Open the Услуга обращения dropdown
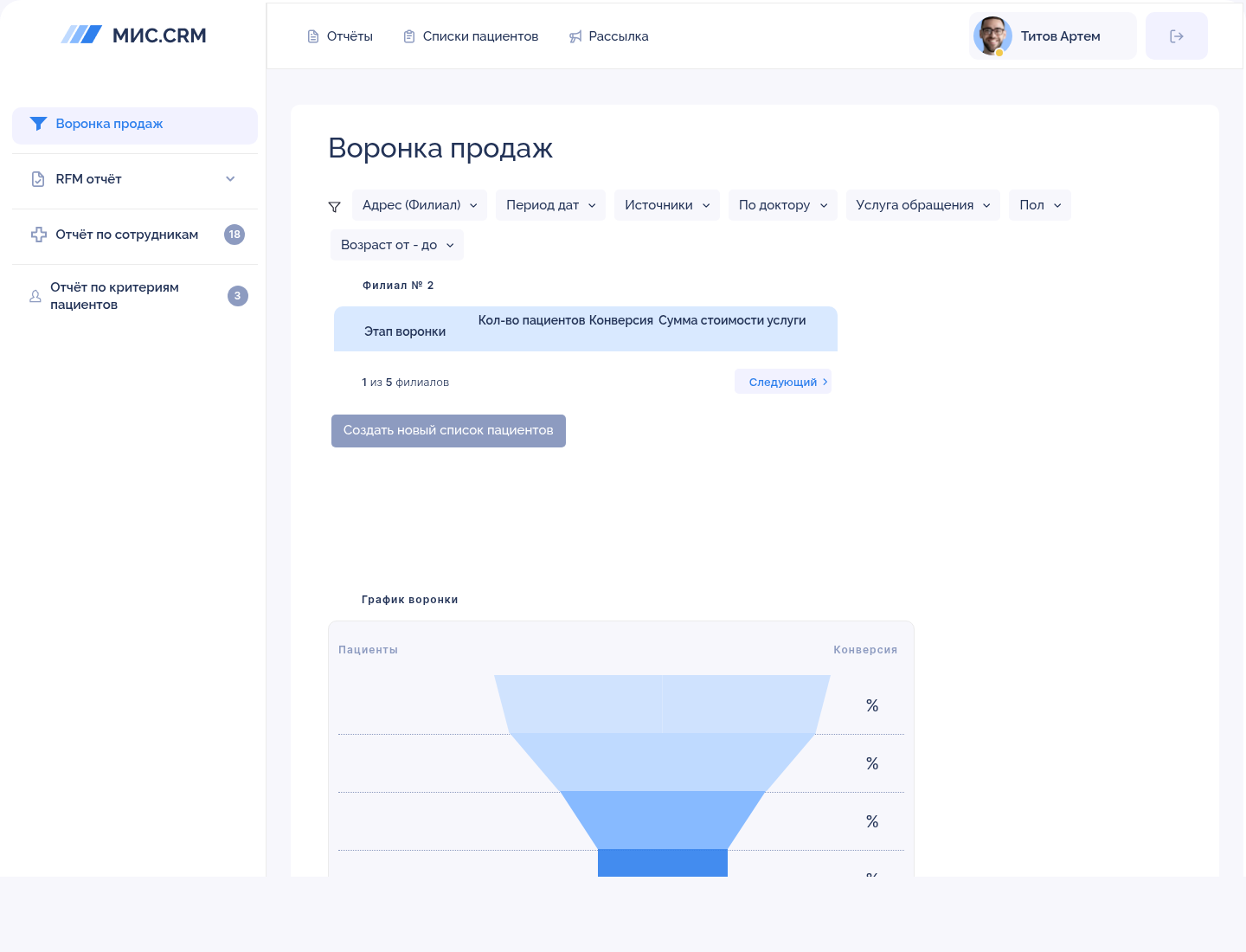Image resolution: width=1246 pixels, height=952 pixels. 923,205
